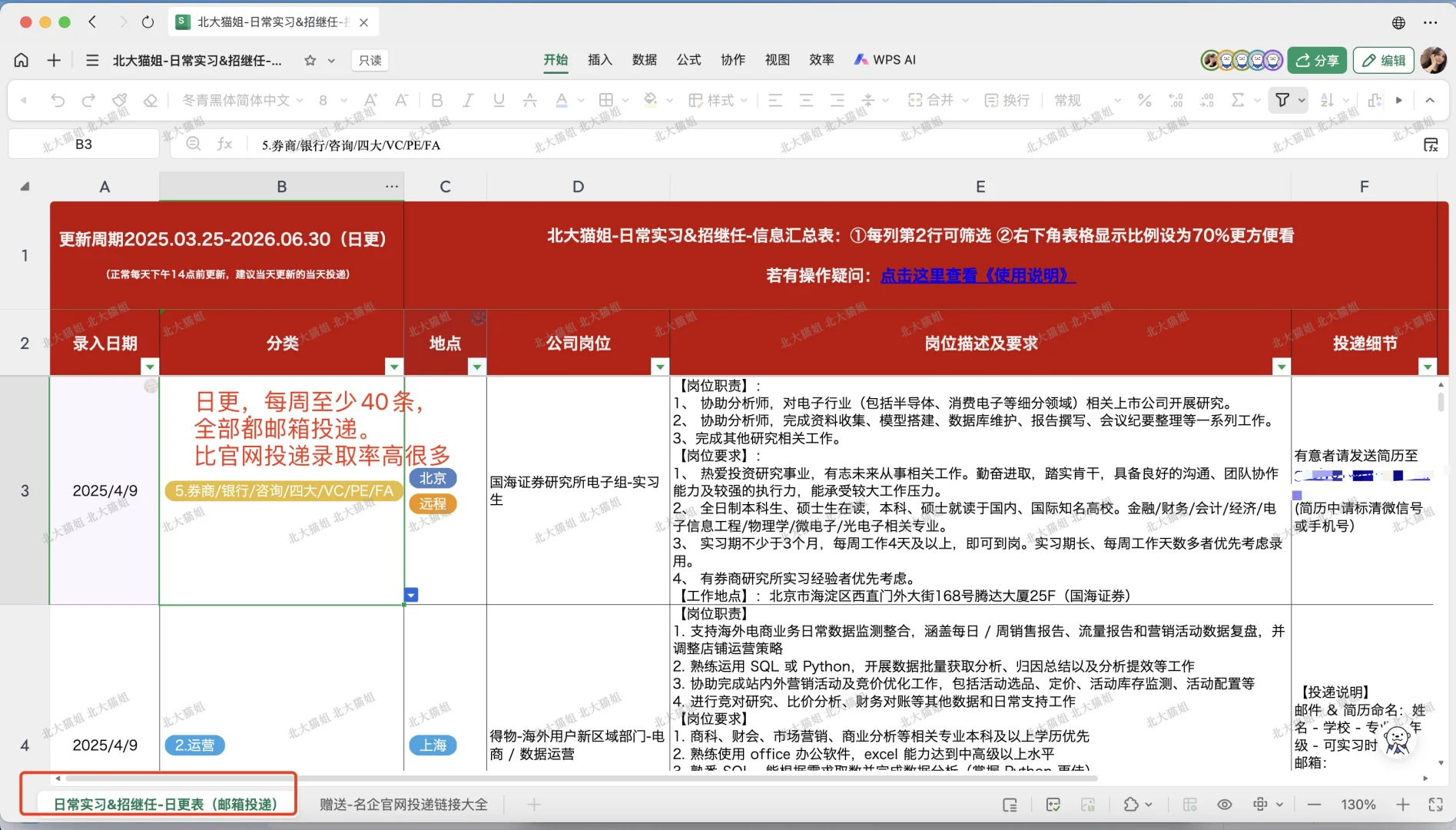Open the WPS AI menu
The image size is (1456, 830).
885,60
